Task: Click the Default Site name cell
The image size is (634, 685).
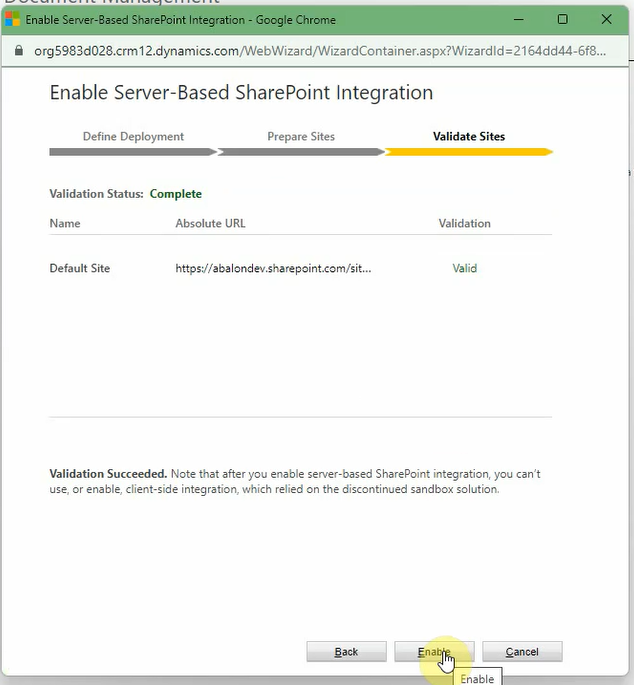Action: click(80, 268)
